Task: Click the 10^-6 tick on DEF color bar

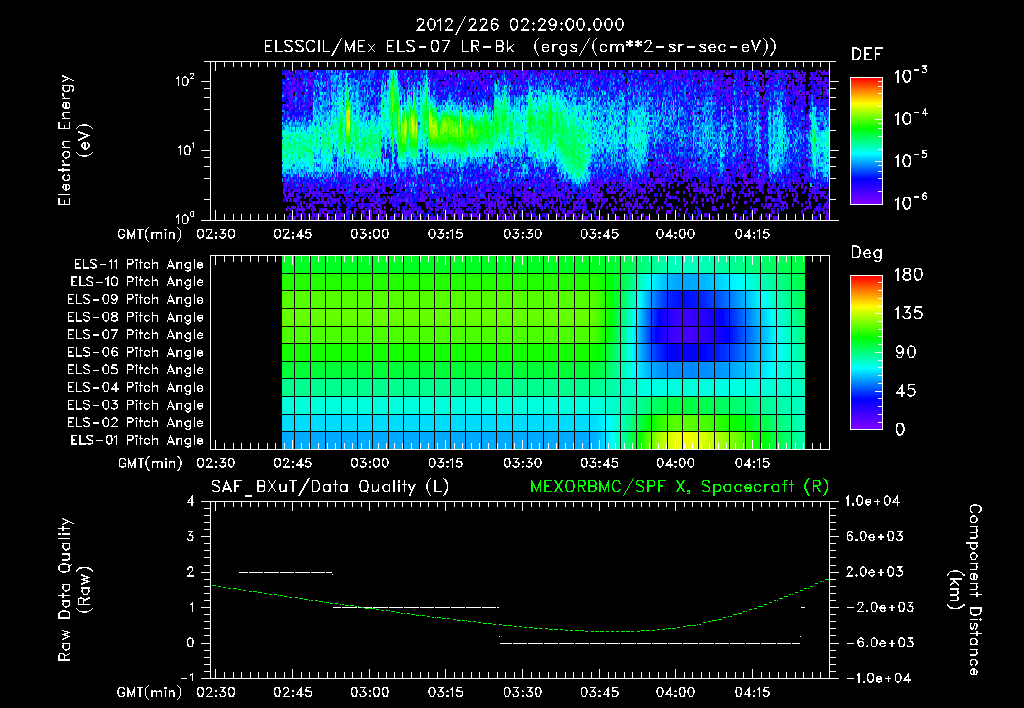Action: (x=910, y=202)
